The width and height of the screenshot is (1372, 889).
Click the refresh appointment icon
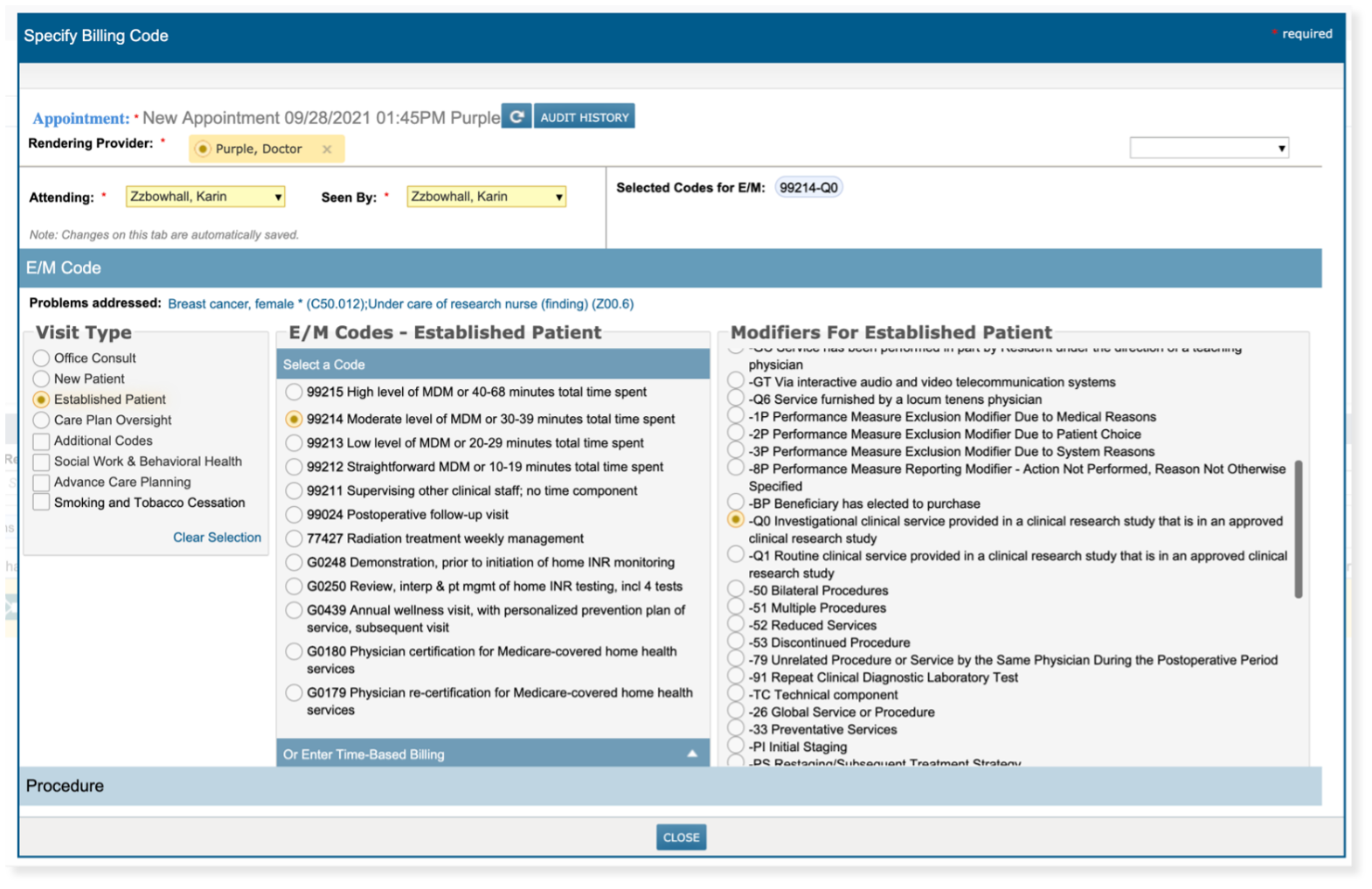[516, 116]
